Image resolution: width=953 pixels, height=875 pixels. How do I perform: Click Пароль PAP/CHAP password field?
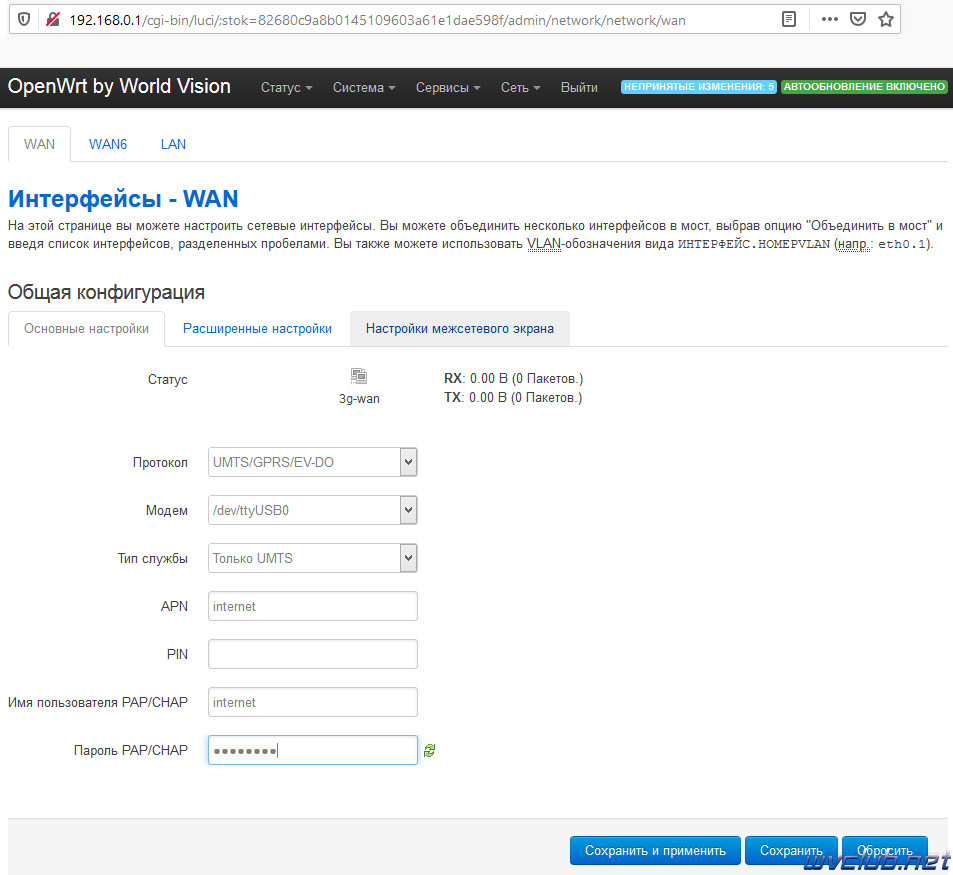(x=312, y=750)
